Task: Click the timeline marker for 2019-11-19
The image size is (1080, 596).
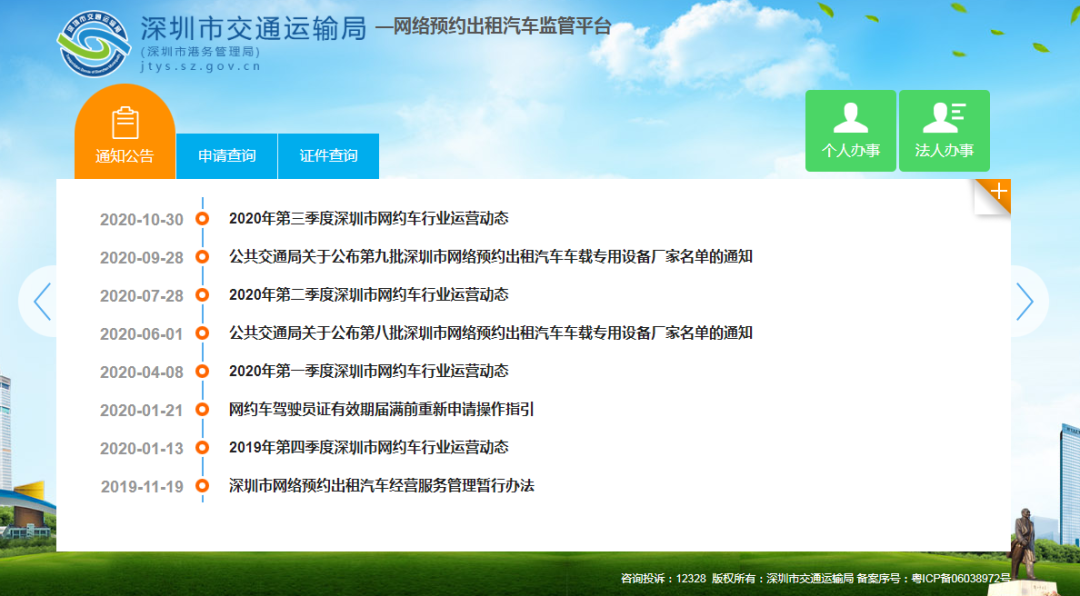Action: (202, 487)
